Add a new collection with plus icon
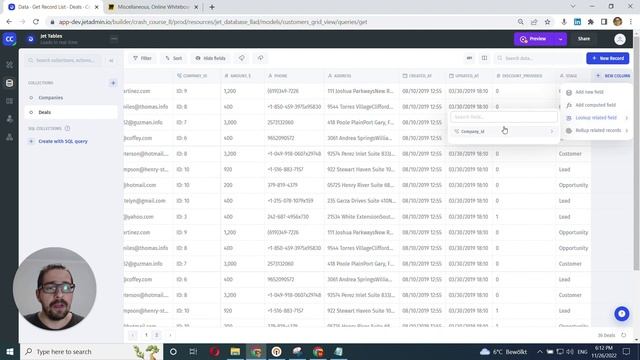The height and width of the screenshot is (360, 640). coord(113,83)
